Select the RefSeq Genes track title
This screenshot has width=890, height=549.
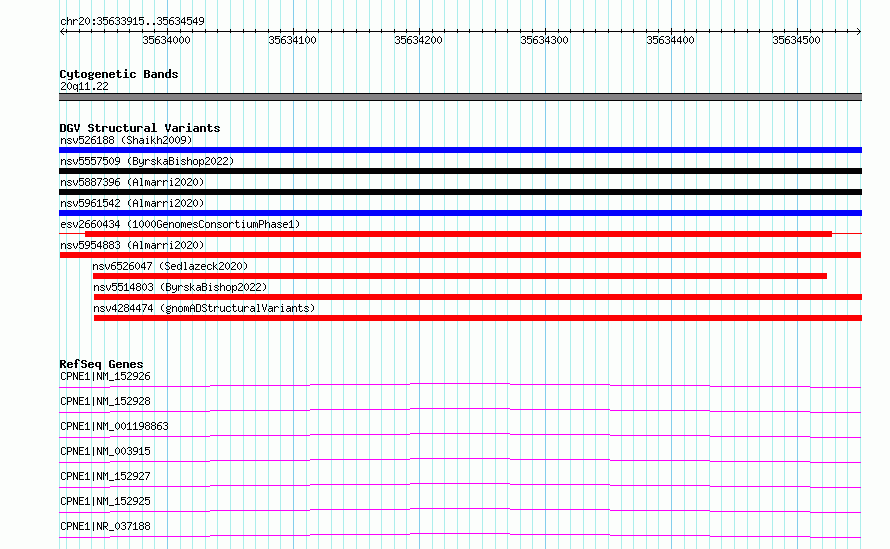pyautogui.click(x=102, y=364)
